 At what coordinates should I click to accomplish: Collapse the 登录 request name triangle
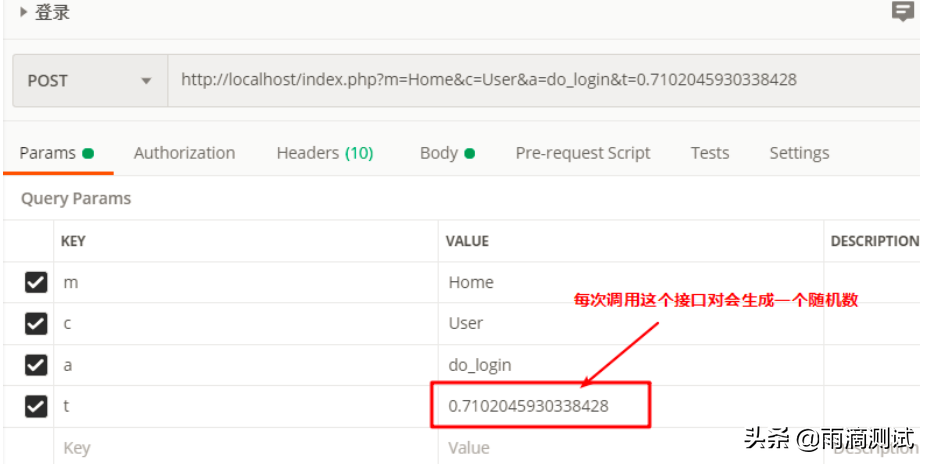coord(23,13)
